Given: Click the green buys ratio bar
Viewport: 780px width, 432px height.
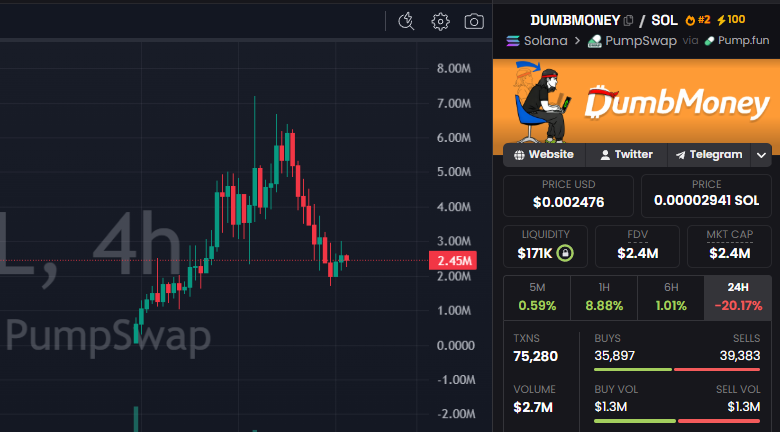Looking at the screenshot, I should click(x=633, y=369).
